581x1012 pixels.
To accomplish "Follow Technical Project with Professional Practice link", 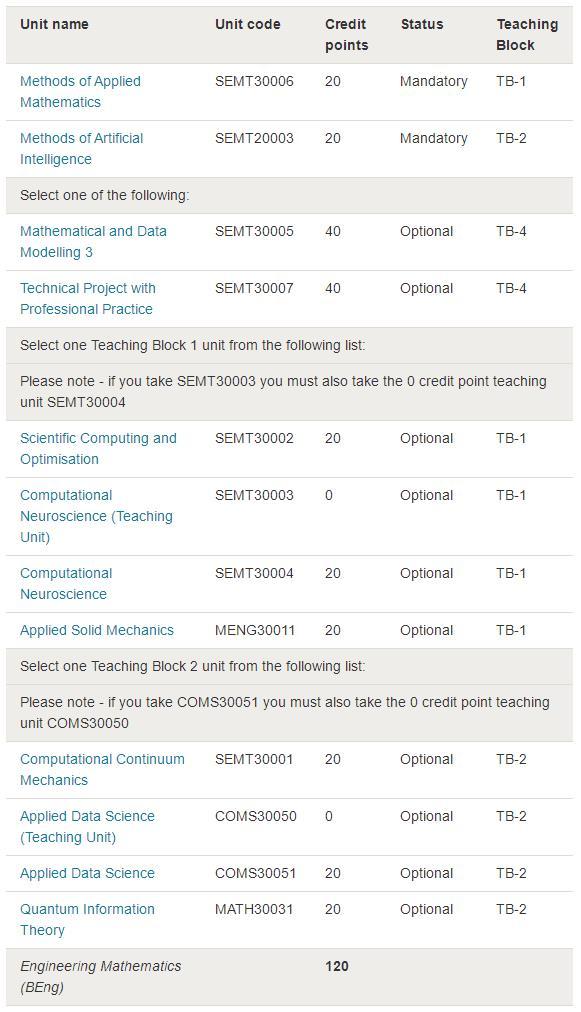I will pos(88,298).
